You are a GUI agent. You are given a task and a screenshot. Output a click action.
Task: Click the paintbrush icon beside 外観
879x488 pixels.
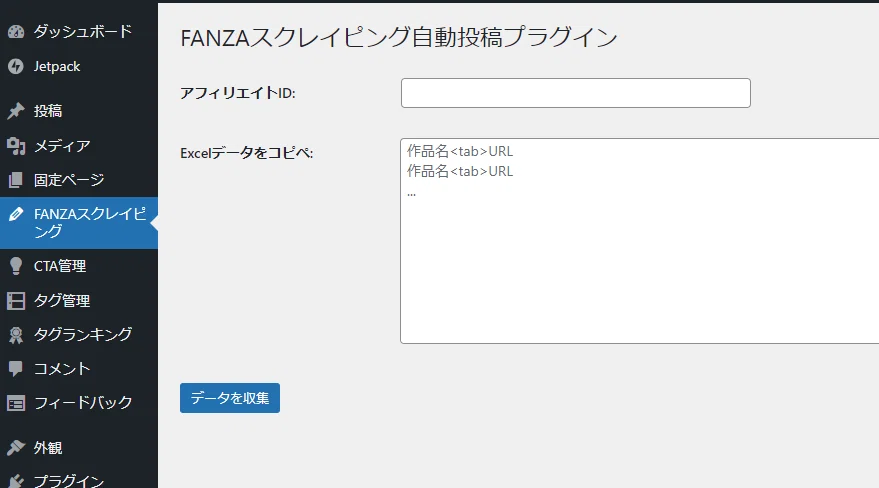pos(16,448)
